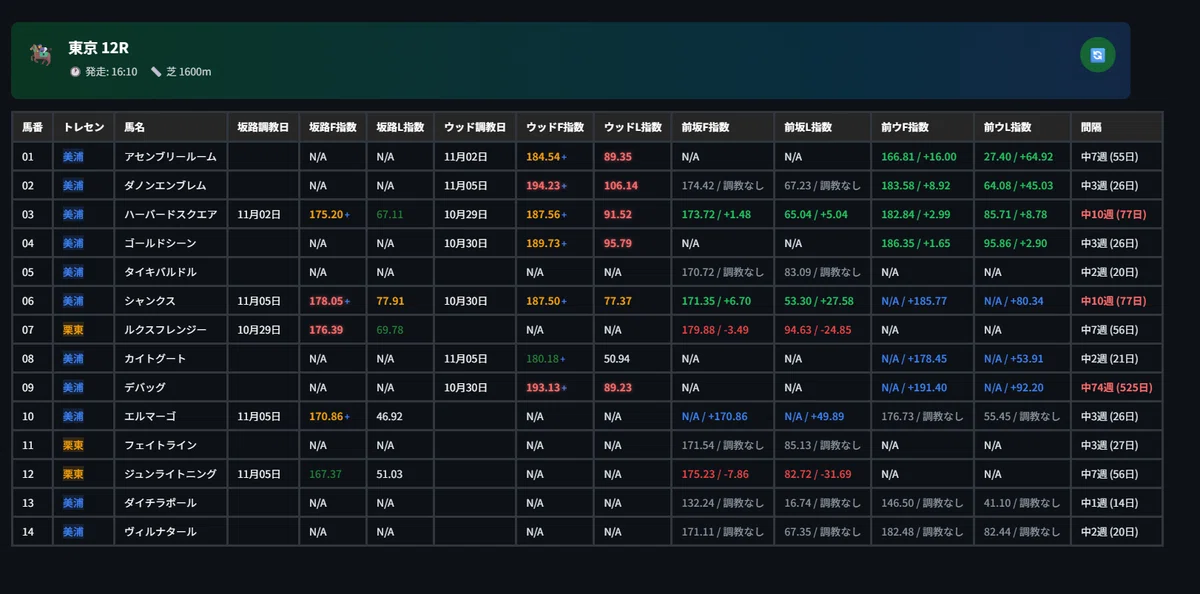Click the N/A / +185.77 value
This screenshot has height=594, width=1200.
click(x=914, y=301)
